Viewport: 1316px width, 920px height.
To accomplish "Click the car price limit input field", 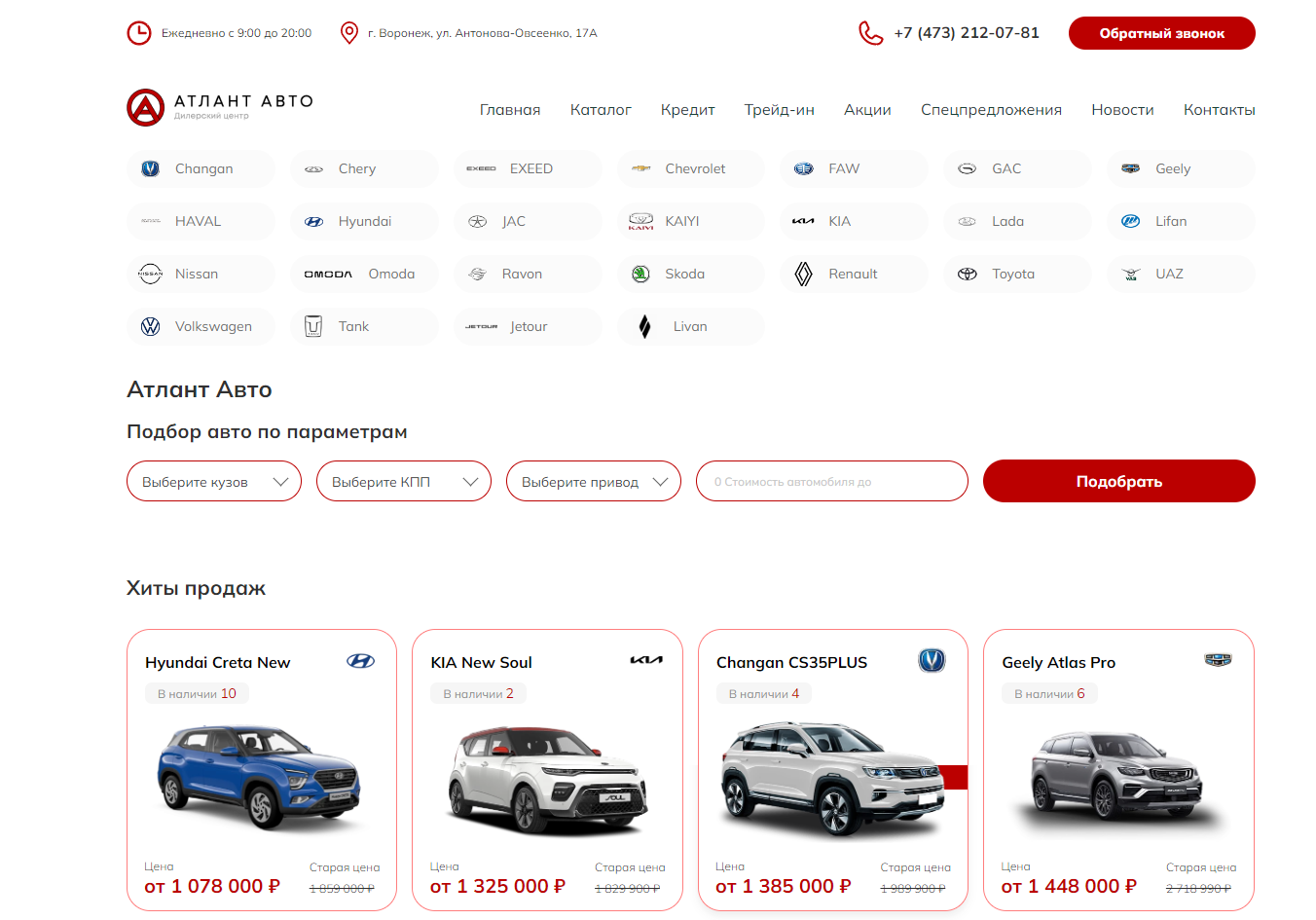I will tap(832, 481).
